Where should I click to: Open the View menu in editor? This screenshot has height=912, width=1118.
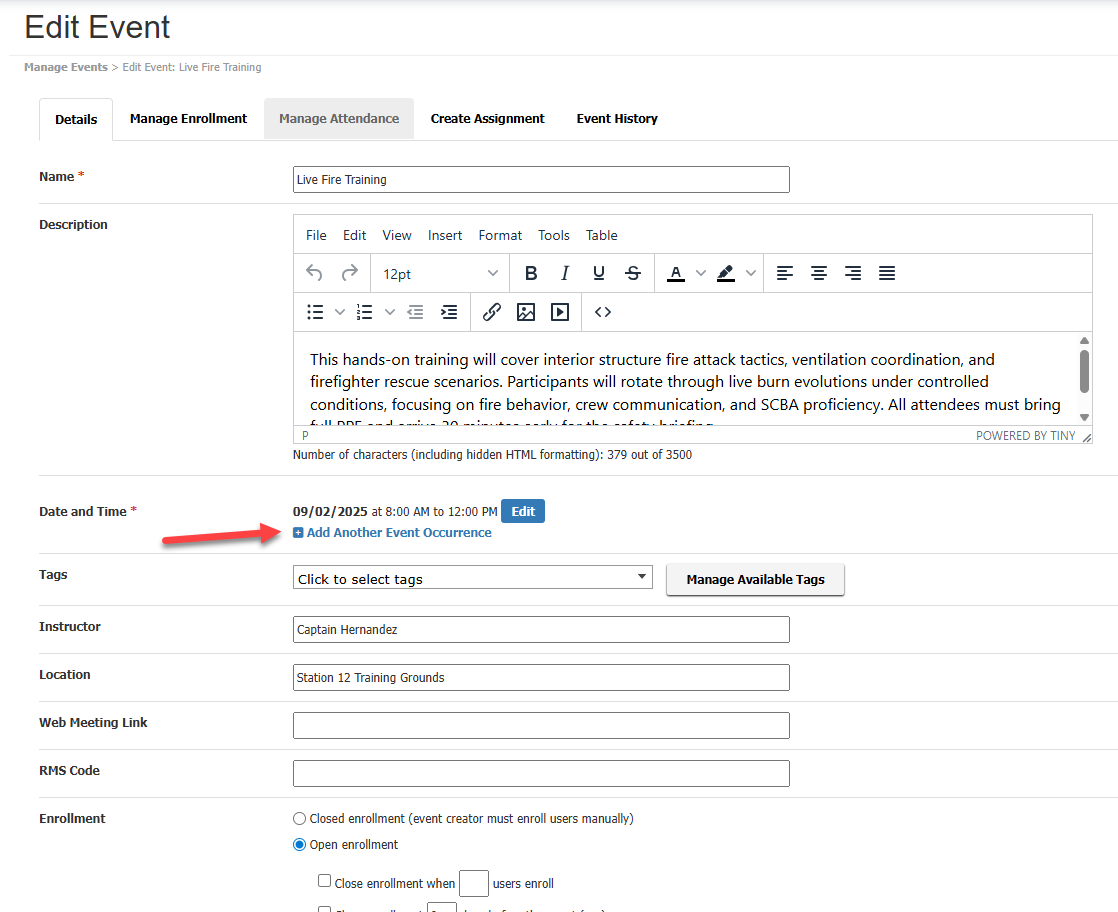(396, 235)
